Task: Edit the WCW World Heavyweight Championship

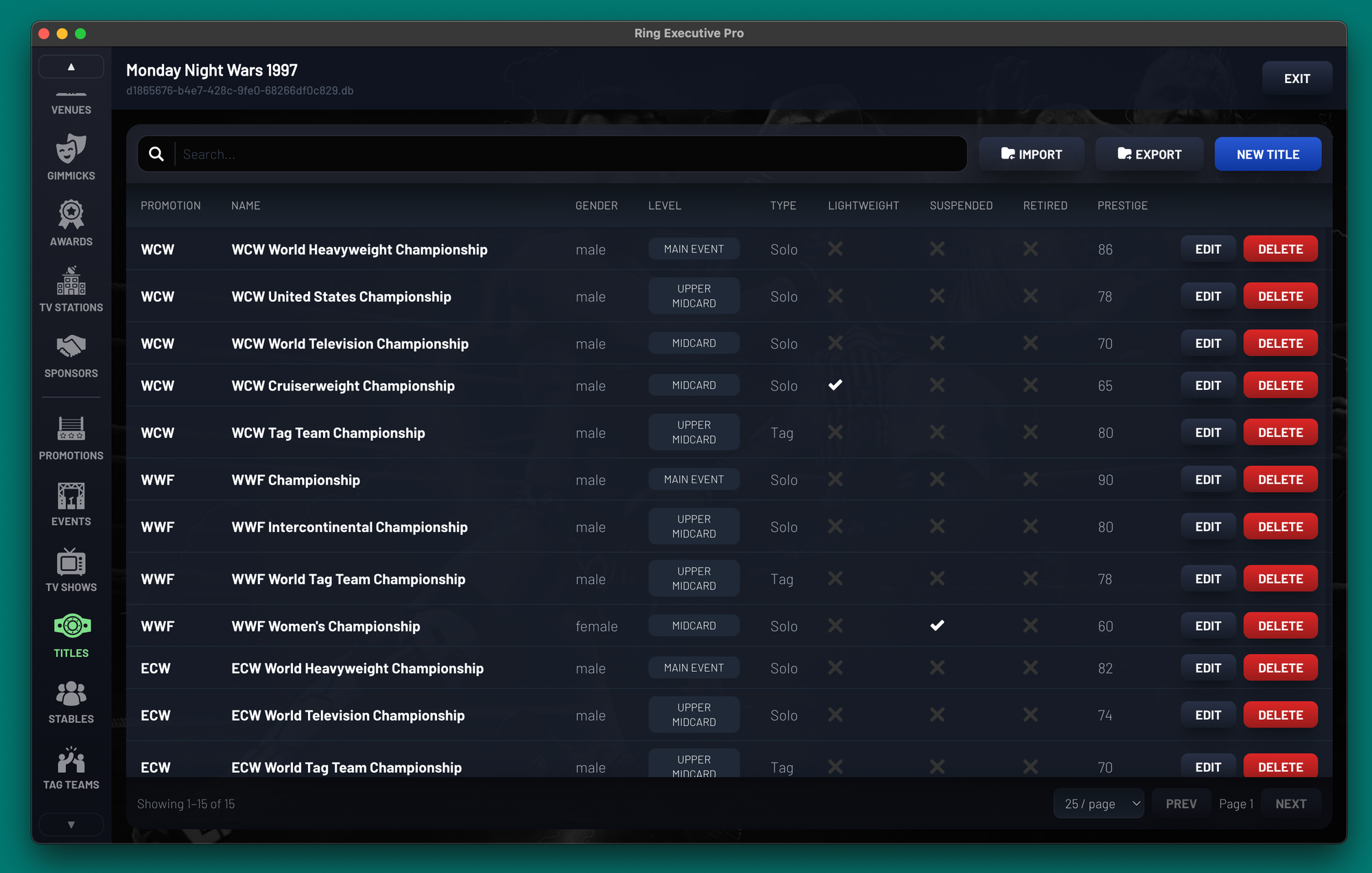Action: [1208, 249]
